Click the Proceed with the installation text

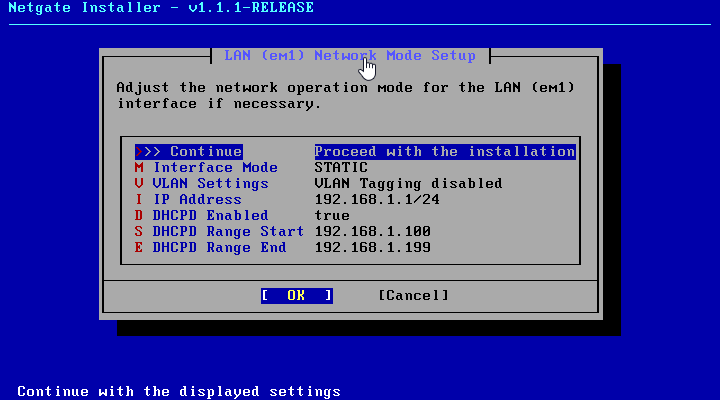(x=445, y=152)
